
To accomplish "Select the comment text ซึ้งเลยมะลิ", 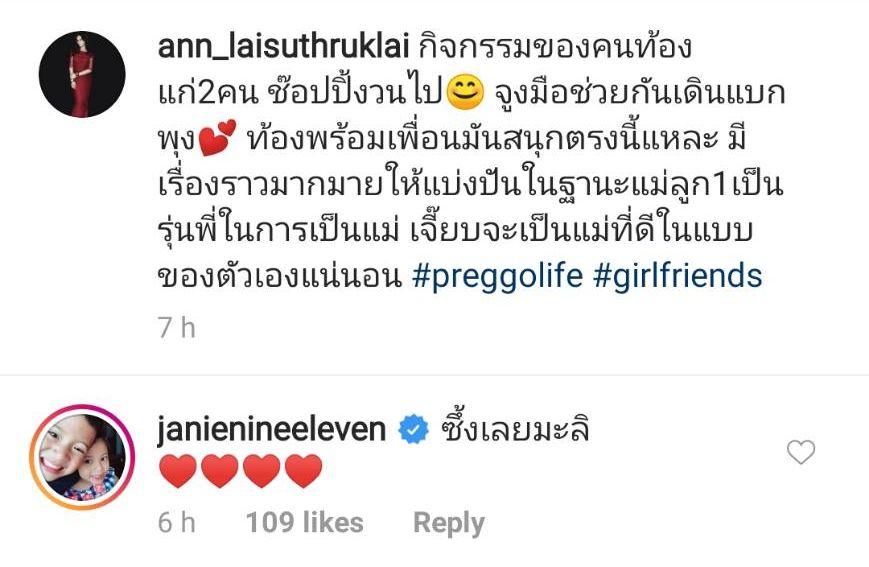I will (x=514, y=430).
